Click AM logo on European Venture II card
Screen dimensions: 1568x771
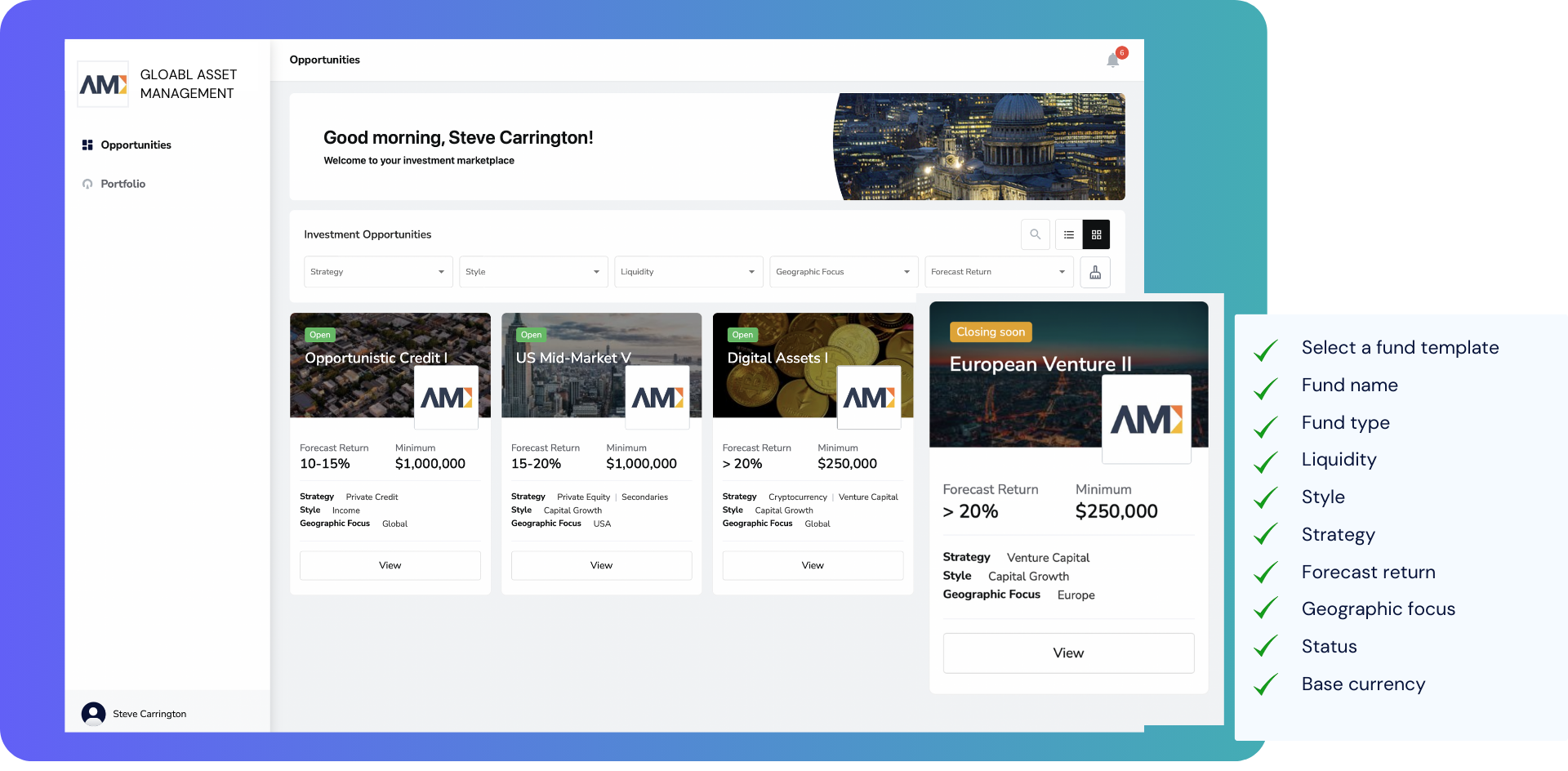pyautogui.click(x=1147, y=419)
